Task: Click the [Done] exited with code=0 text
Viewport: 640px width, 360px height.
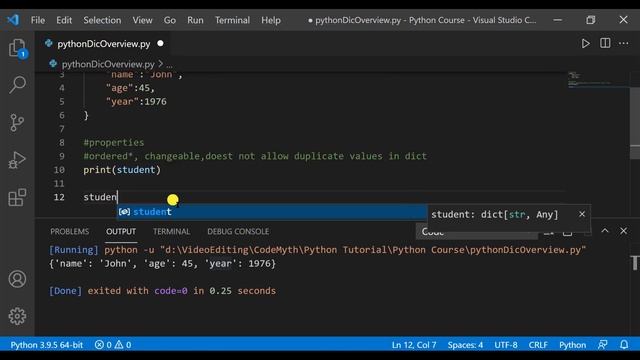Action: coord(162,291)
